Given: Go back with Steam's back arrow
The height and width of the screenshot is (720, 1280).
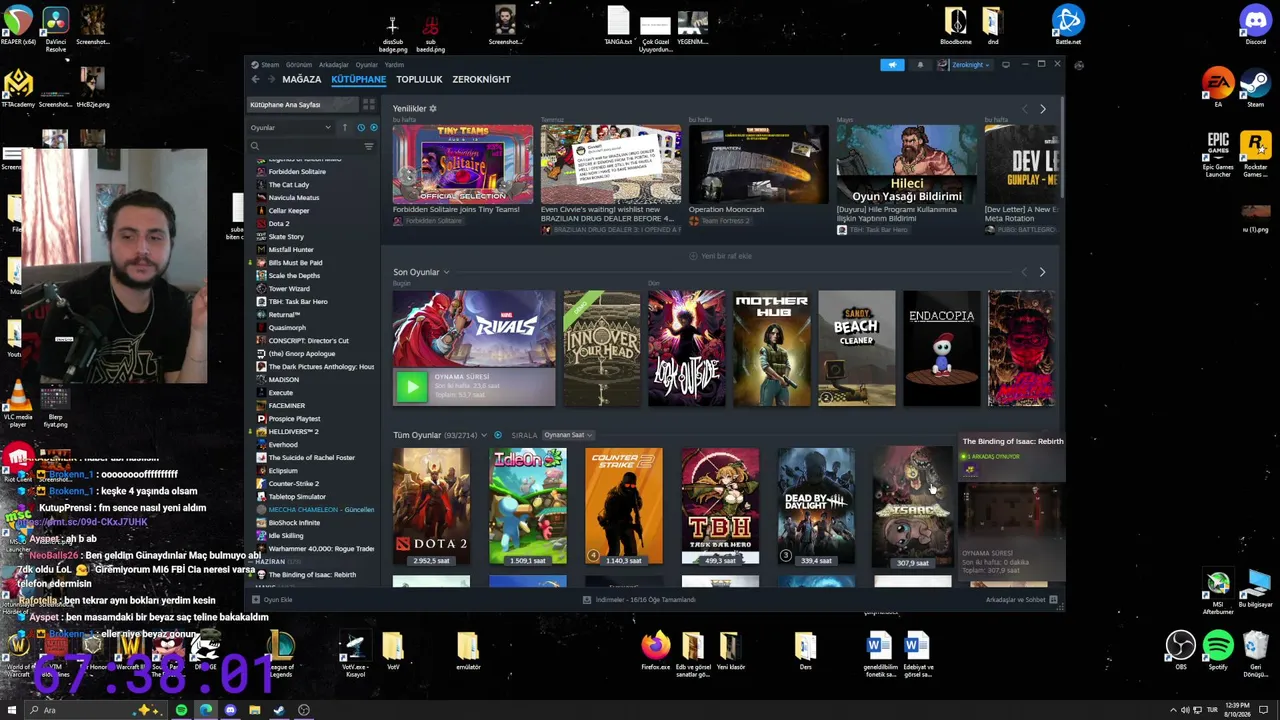Looking at the screenshot, I should tap(255, 79).
